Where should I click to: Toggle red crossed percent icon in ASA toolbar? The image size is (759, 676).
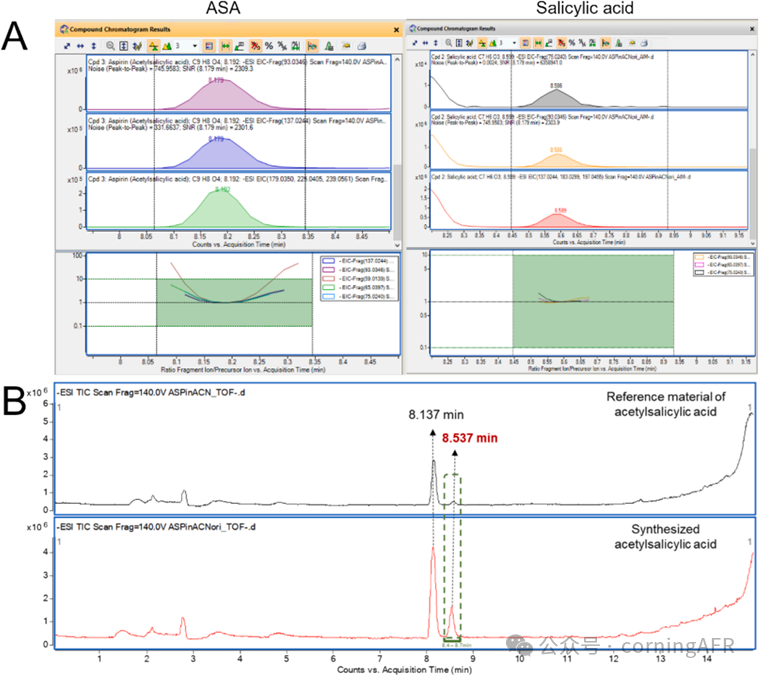255,46
